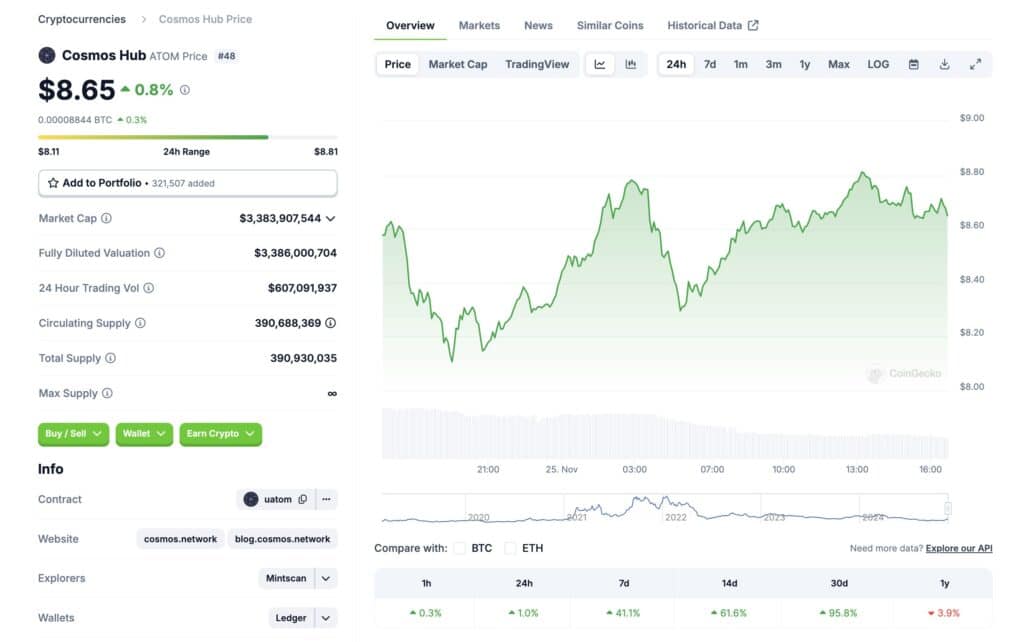
Task: Copy the uatom contract address
Action: click(x=302, y=500)
